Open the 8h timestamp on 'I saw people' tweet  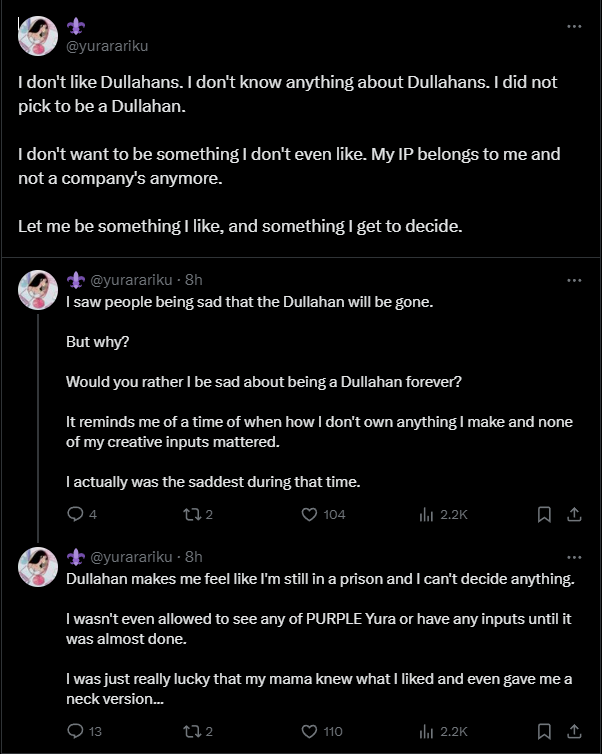tap(194, 280)
